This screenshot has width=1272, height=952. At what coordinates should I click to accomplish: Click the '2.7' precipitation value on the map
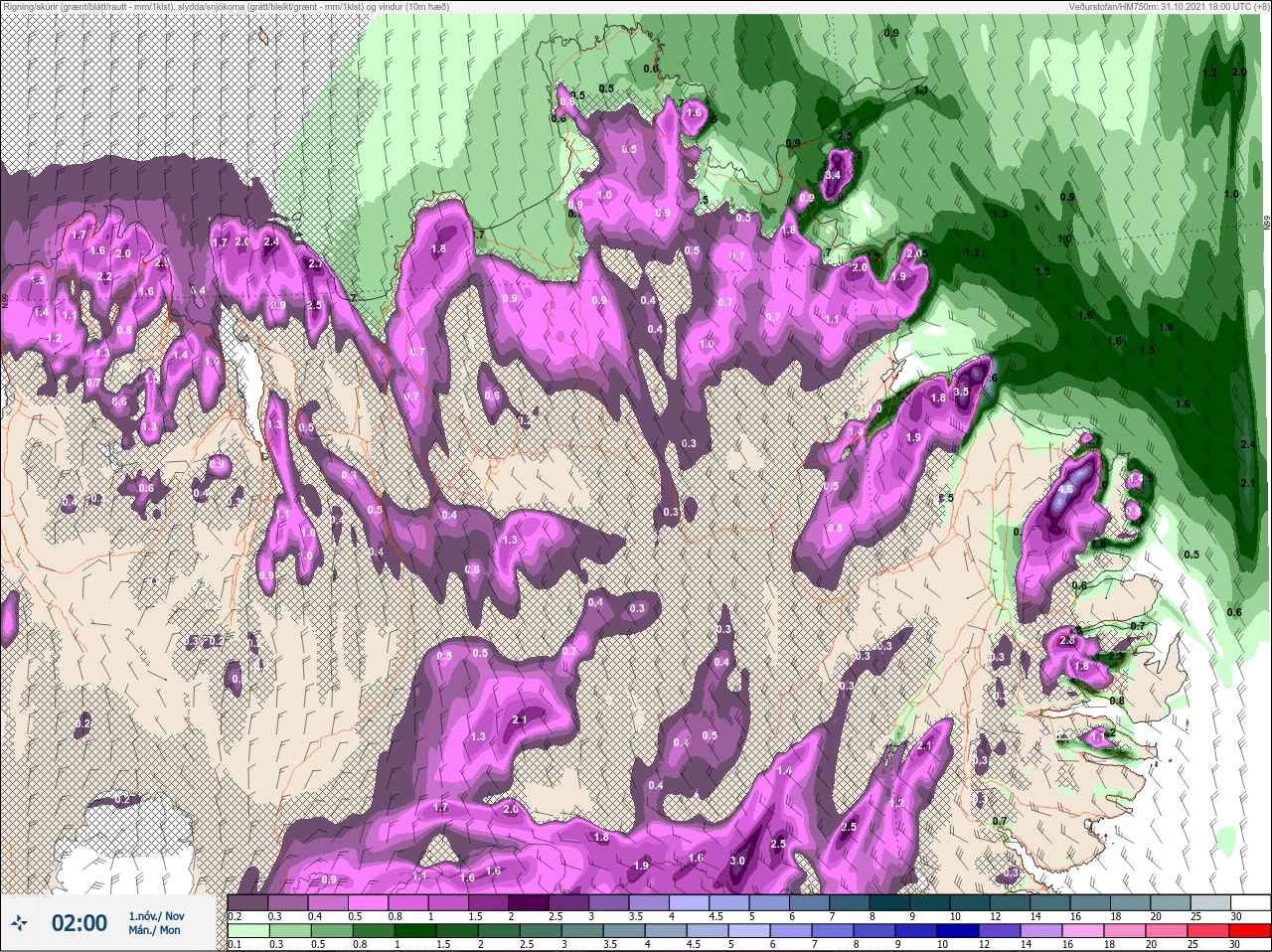[315, 264]
